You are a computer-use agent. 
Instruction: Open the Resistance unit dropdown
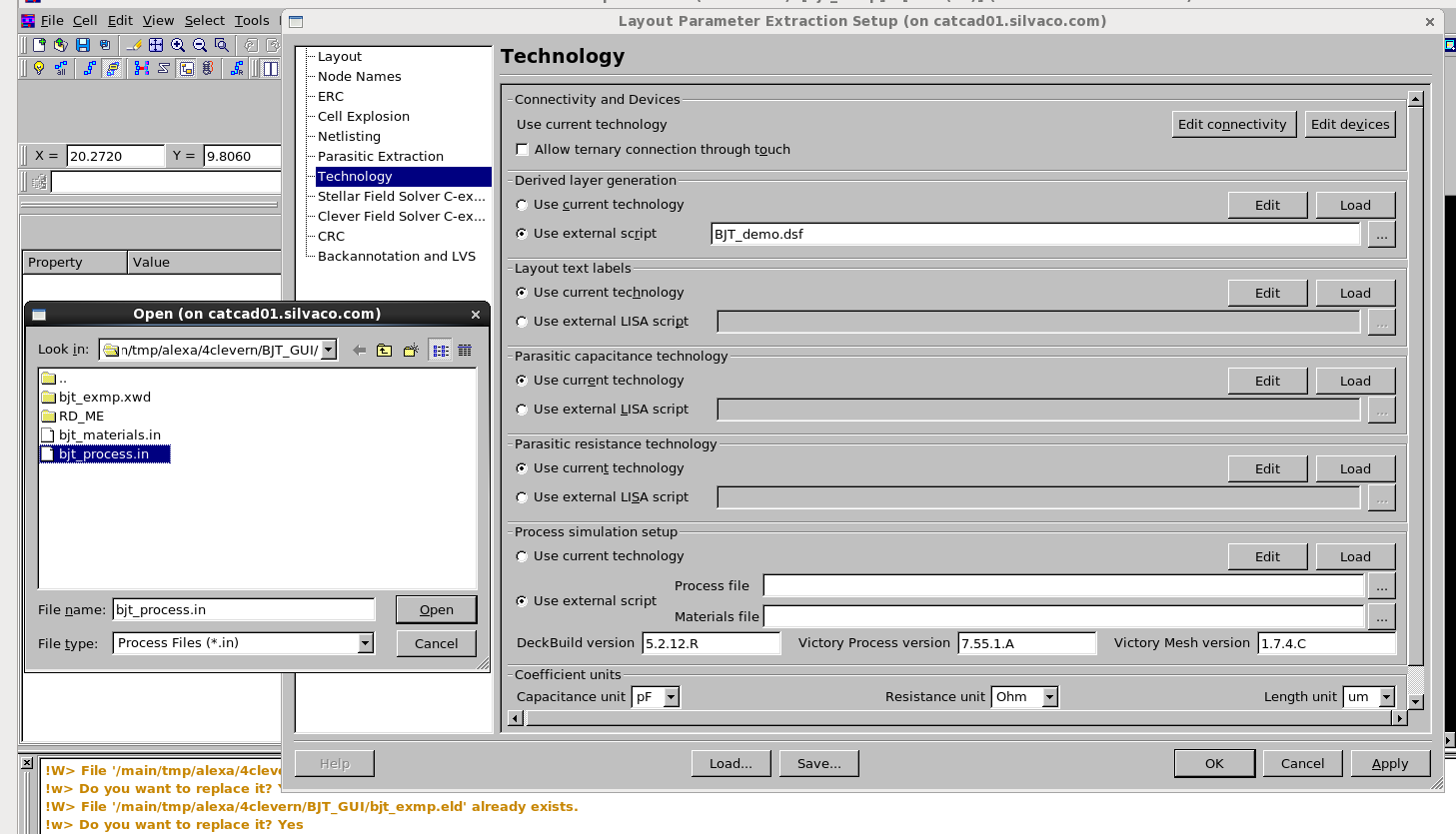tap(1049, 697)
